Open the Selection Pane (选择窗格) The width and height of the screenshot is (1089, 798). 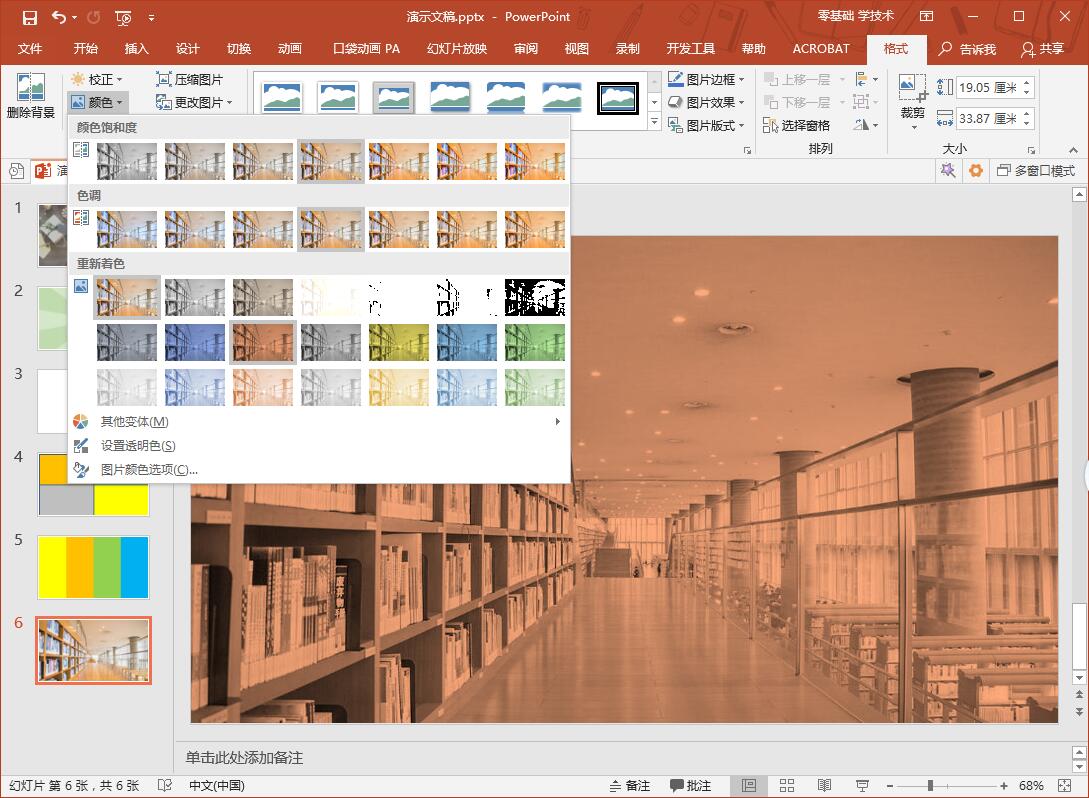pyautogui.click(x=796, y=126)
